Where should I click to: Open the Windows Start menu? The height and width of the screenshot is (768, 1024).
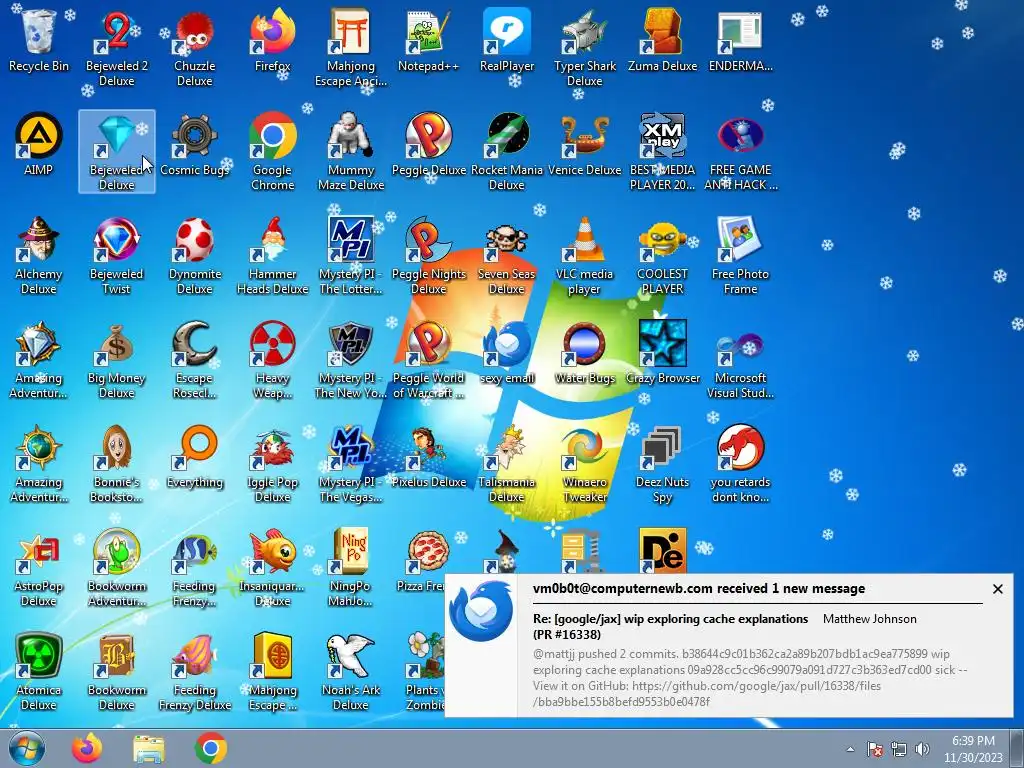[26, 748]
